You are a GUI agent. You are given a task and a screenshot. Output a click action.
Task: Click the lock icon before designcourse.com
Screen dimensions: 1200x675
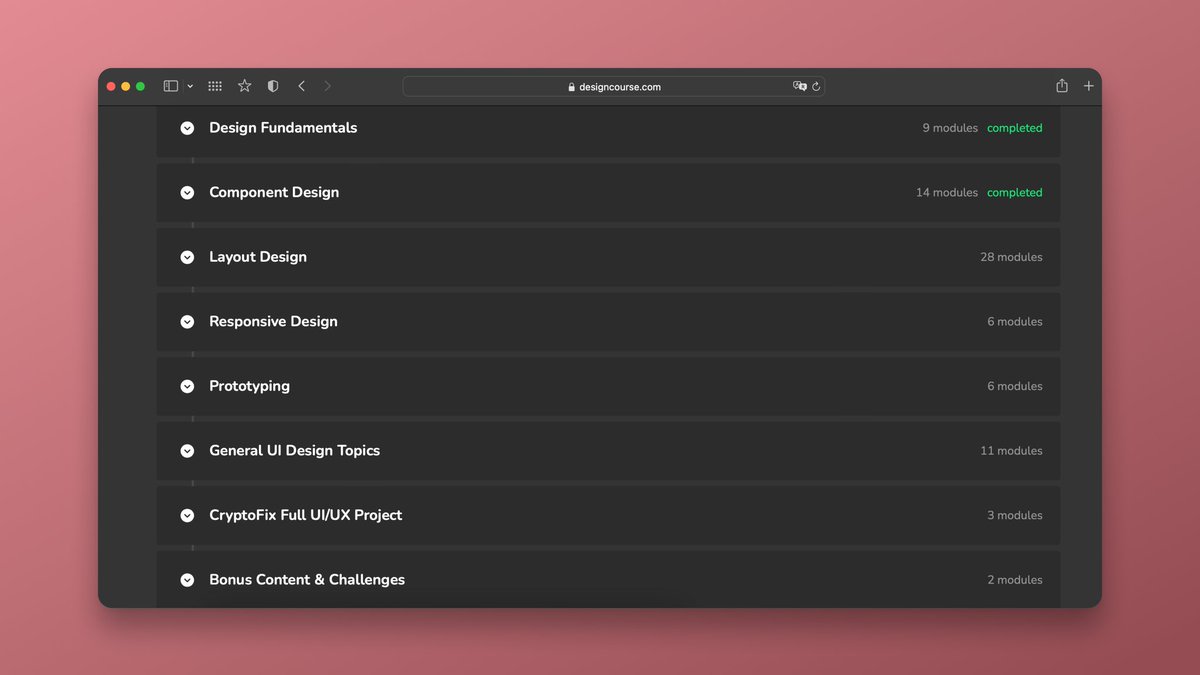click(572, 87)
